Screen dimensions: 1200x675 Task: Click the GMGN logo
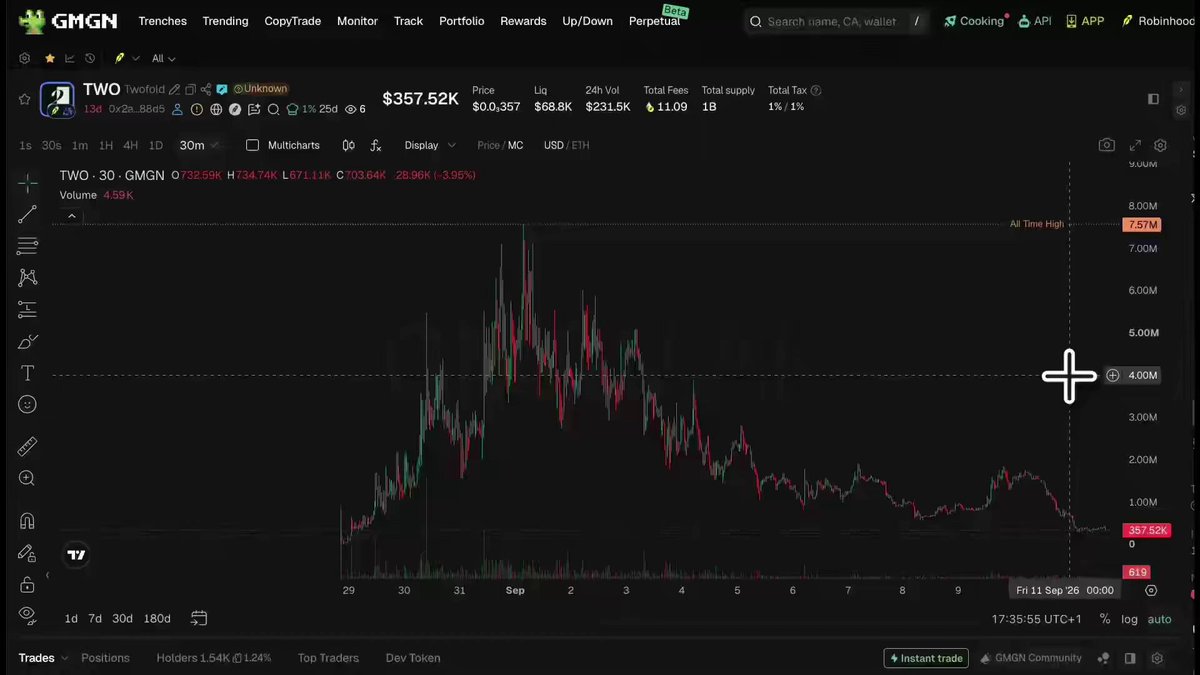pos(68,21)
